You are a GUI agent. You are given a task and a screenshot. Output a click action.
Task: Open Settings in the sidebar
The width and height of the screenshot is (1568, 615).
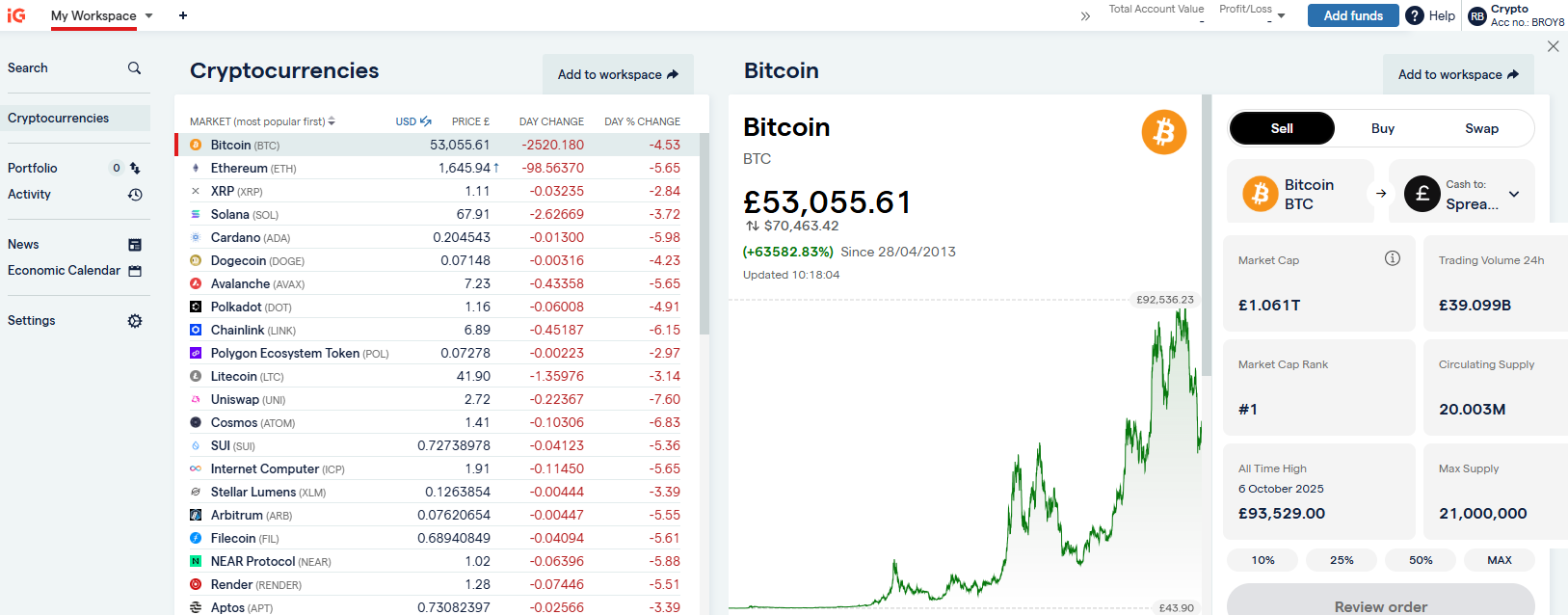pos(32,320)
